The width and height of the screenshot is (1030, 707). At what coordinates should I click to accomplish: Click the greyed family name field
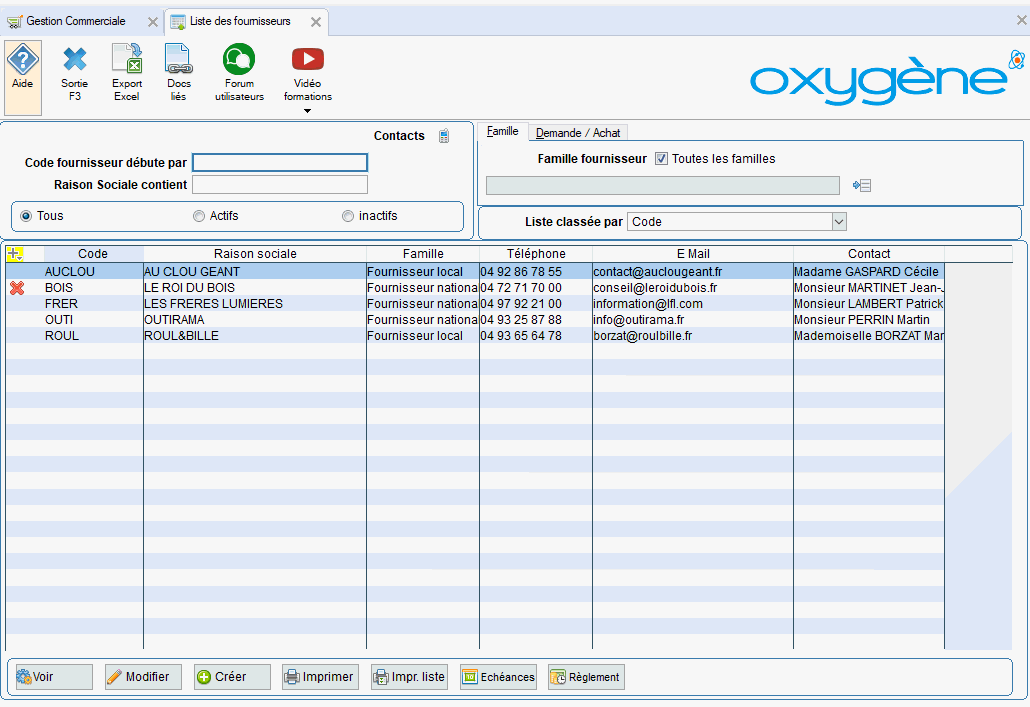click(x=663, y=185)
